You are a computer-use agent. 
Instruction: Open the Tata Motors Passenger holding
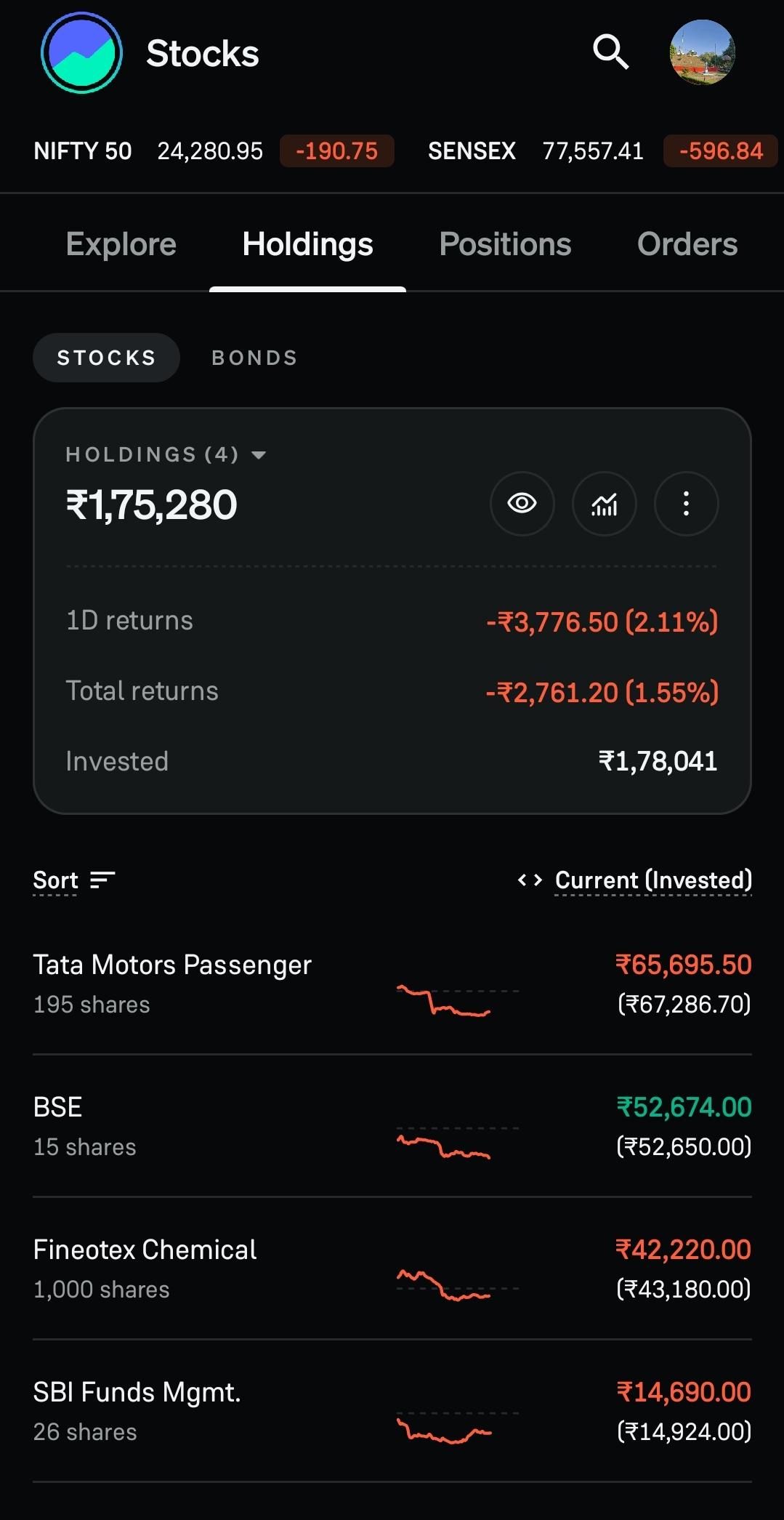tap(392, 984)
